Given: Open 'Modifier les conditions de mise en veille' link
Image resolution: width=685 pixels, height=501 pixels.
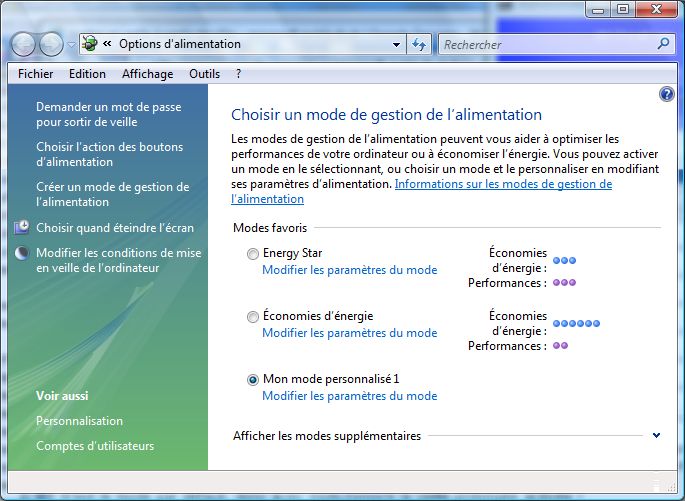Looking at the screenshot, I should (x=119, y=260).
